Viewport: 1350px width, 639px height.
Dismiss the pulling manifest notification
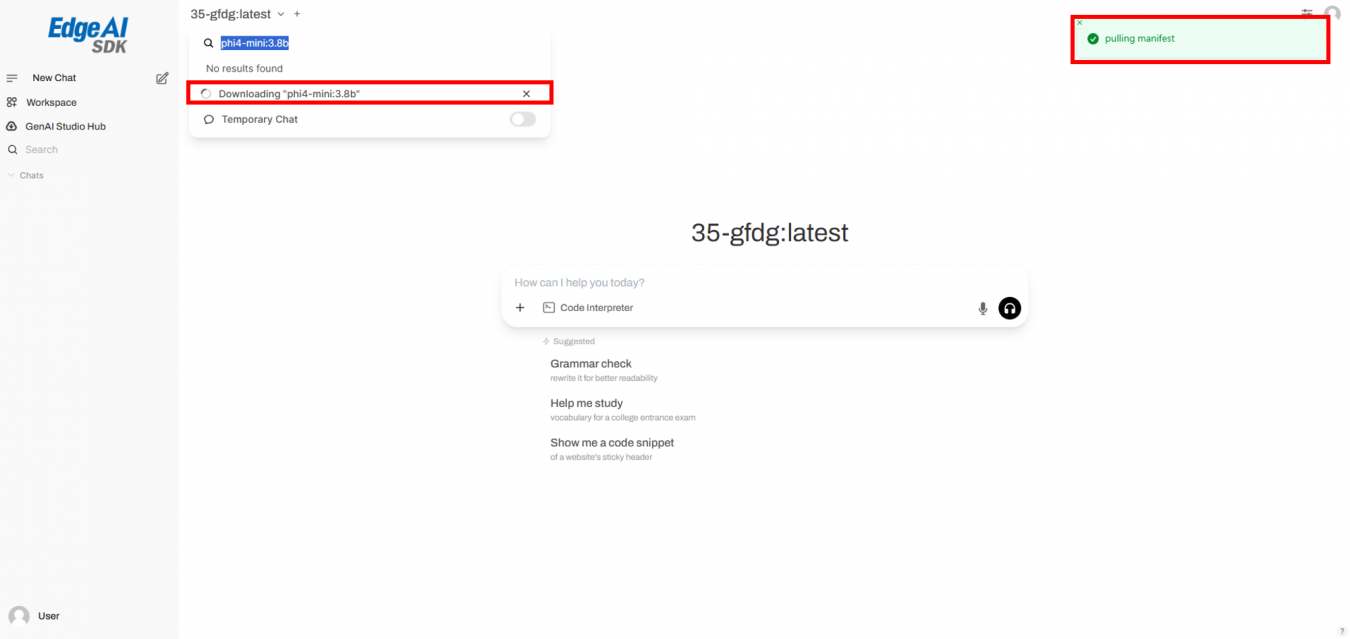pyautogui.click(x=1080, y=22)
